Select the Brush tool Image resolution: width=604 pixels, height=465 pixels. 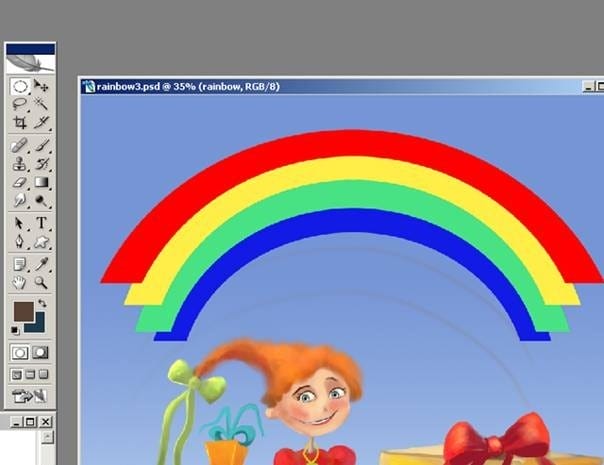point(42,146)
